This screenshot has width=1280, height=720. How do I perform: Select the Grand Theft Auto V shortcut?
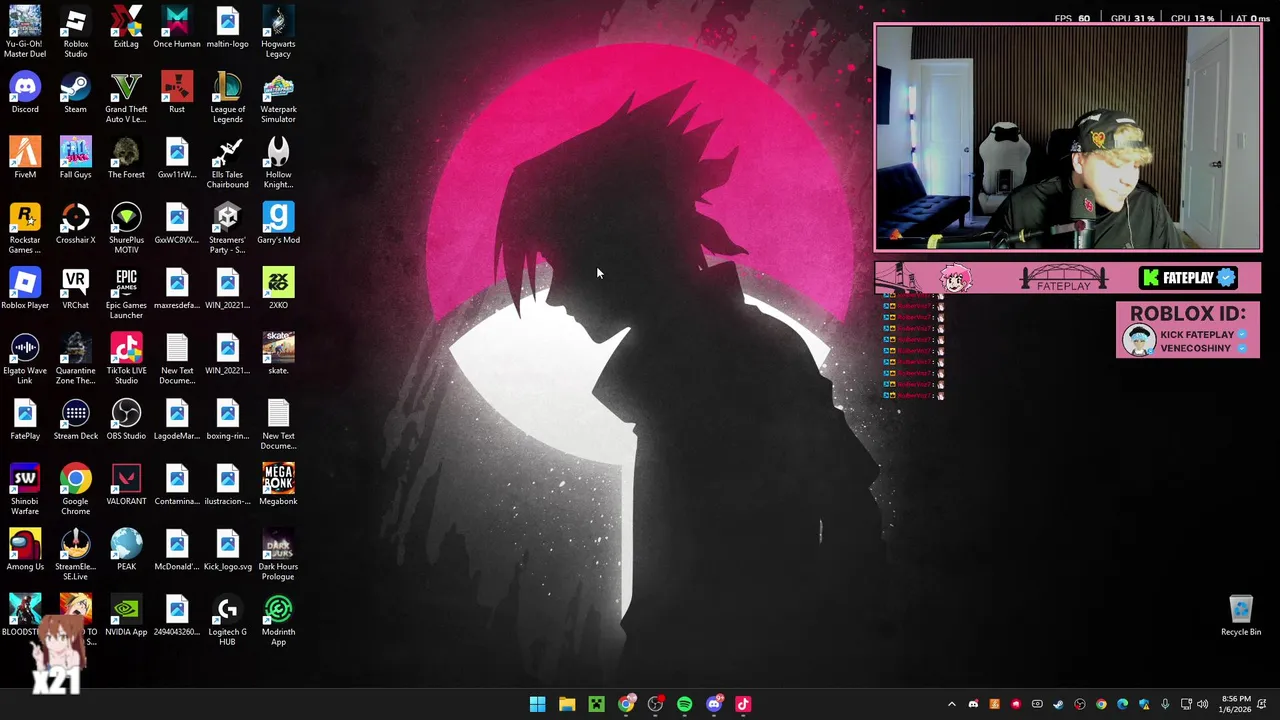pyautogui.click(x=126, y=97)
